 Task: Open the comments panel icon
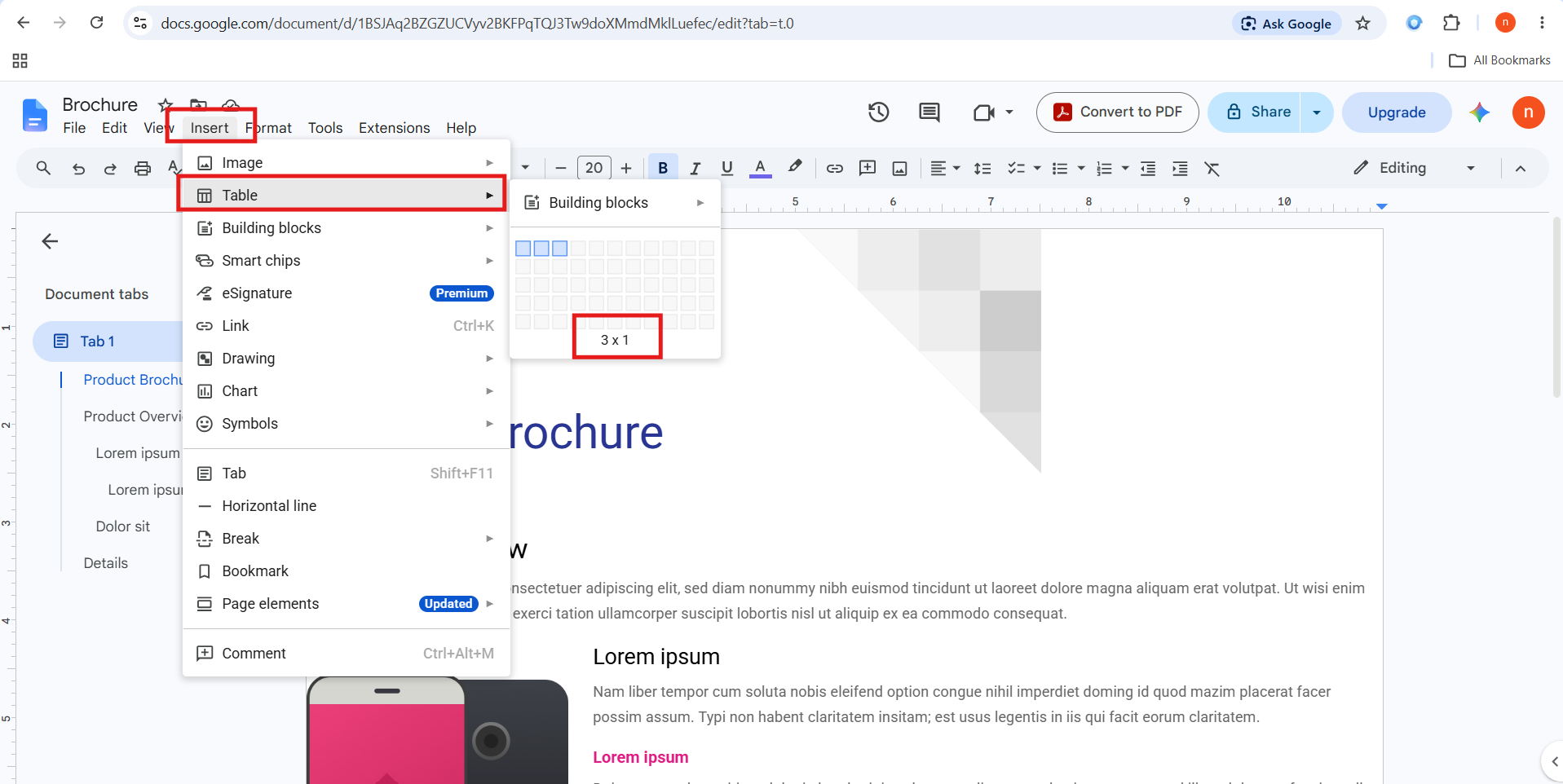click(x=929, y=112)
